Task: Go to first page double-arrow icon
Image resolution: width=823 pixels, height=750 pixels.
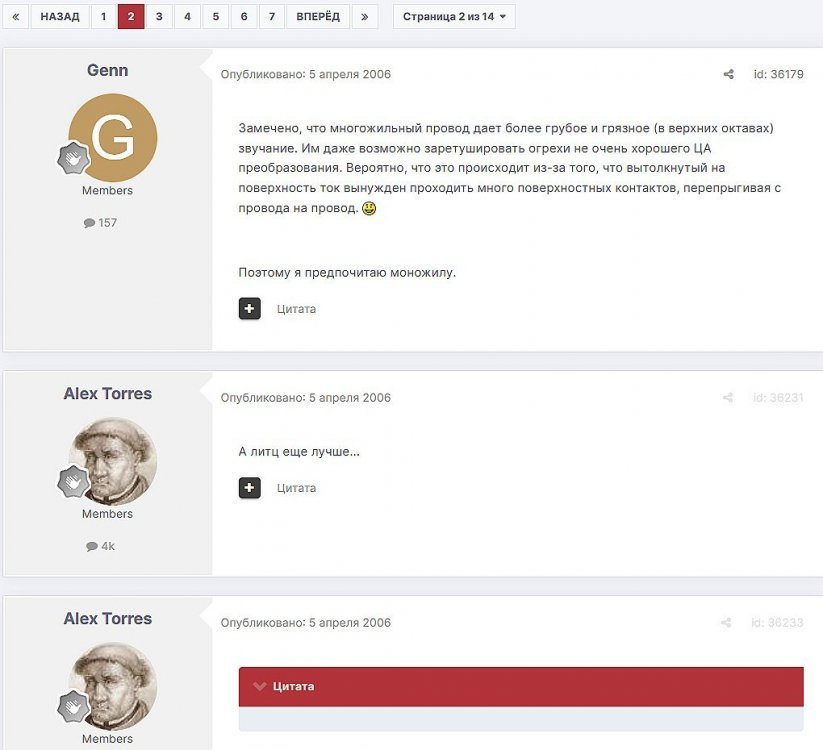Action: click(14, 17)
